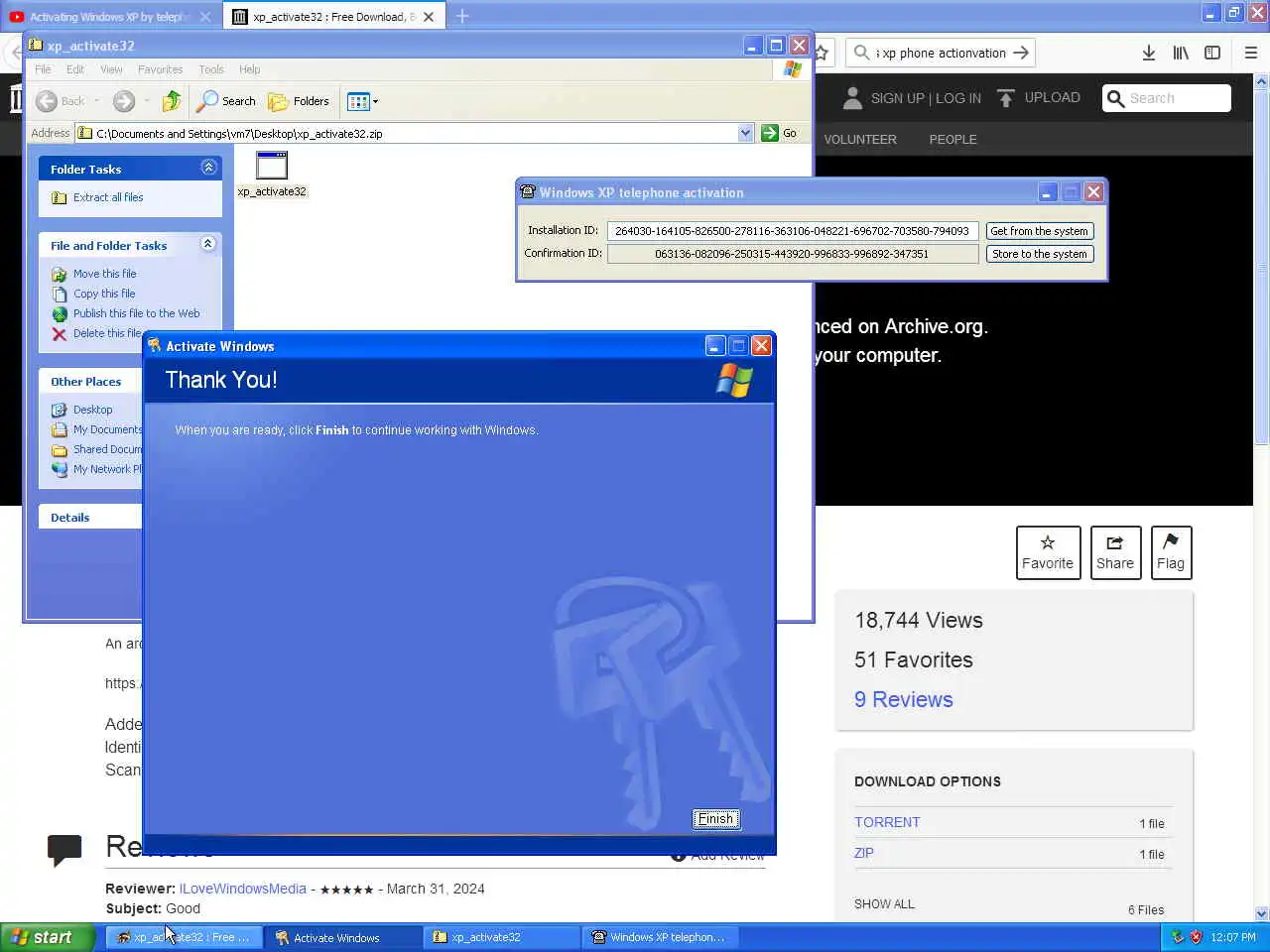Open the browser hamburger menu
The width and height of the screenshot is (1270, 952).
point(1251,53)
